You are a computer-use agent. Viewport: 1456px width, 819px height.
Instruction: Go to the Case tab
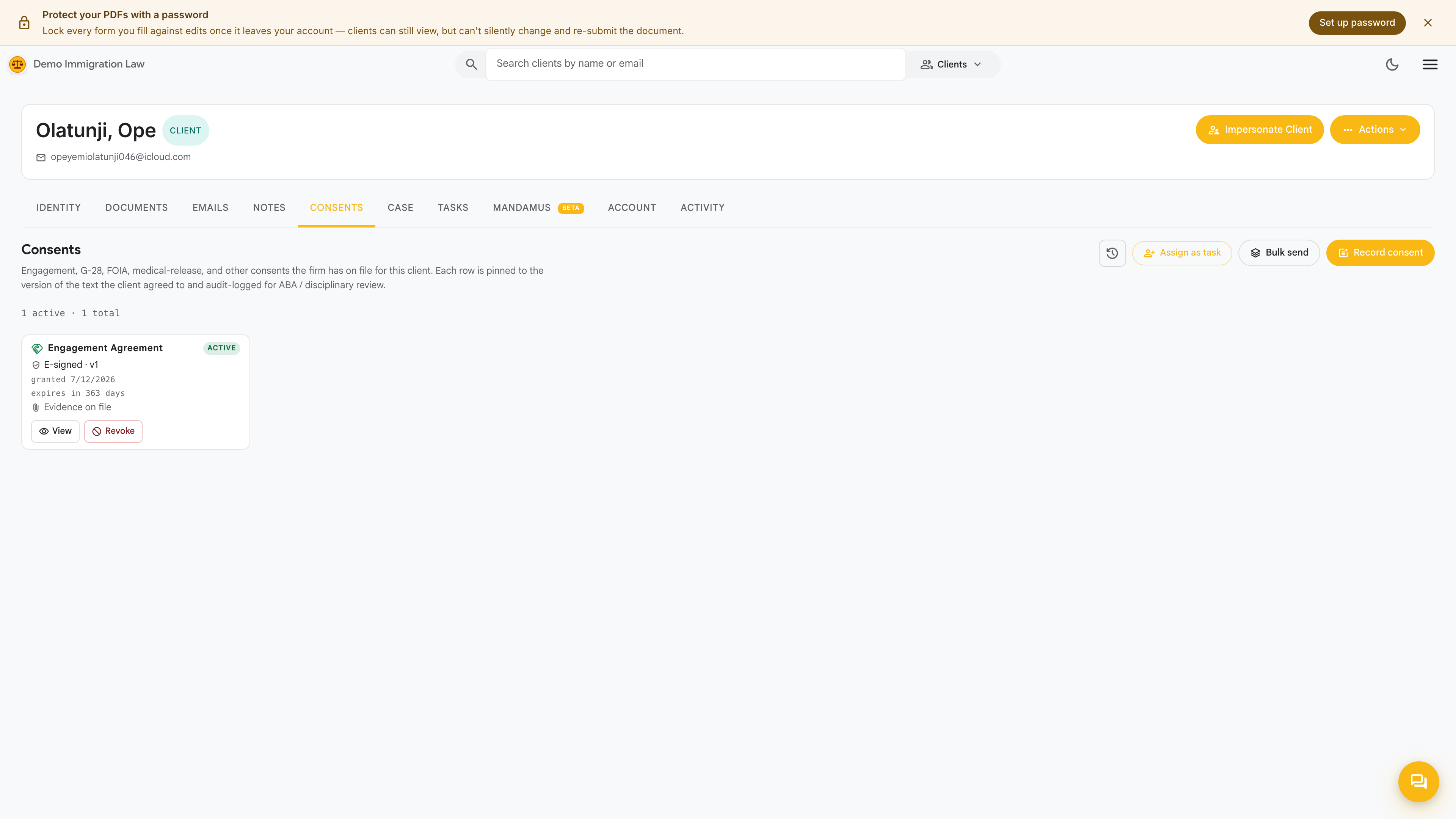coord(400,208)
